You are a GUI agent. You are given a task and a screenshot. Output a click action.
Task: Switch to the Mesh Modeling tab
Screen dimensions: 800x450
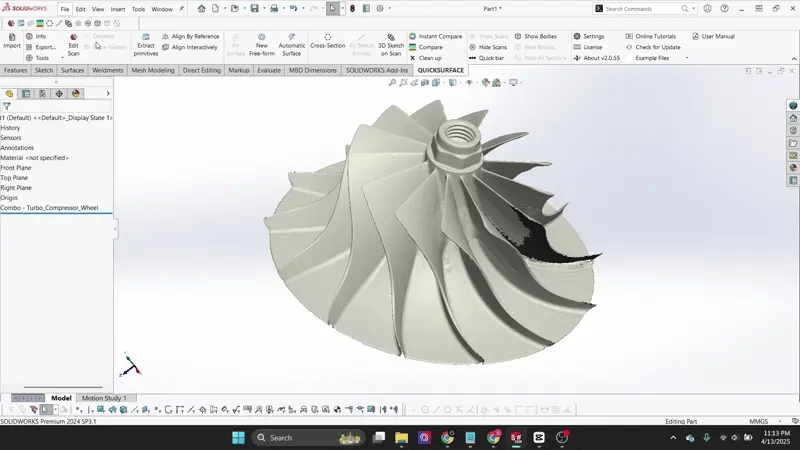pyautogui.click(x=152, y=71)
